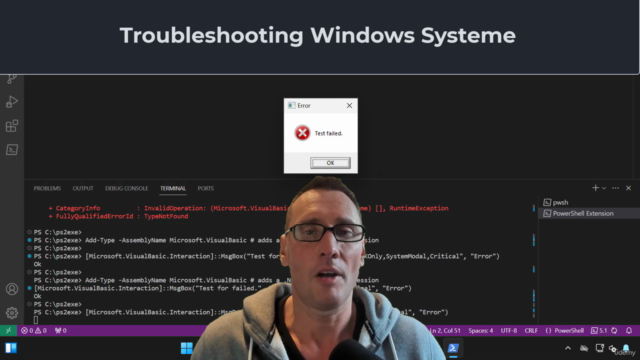Show errors and warnings count
This screenshot has height=360, width=640.
pos(34,331)
